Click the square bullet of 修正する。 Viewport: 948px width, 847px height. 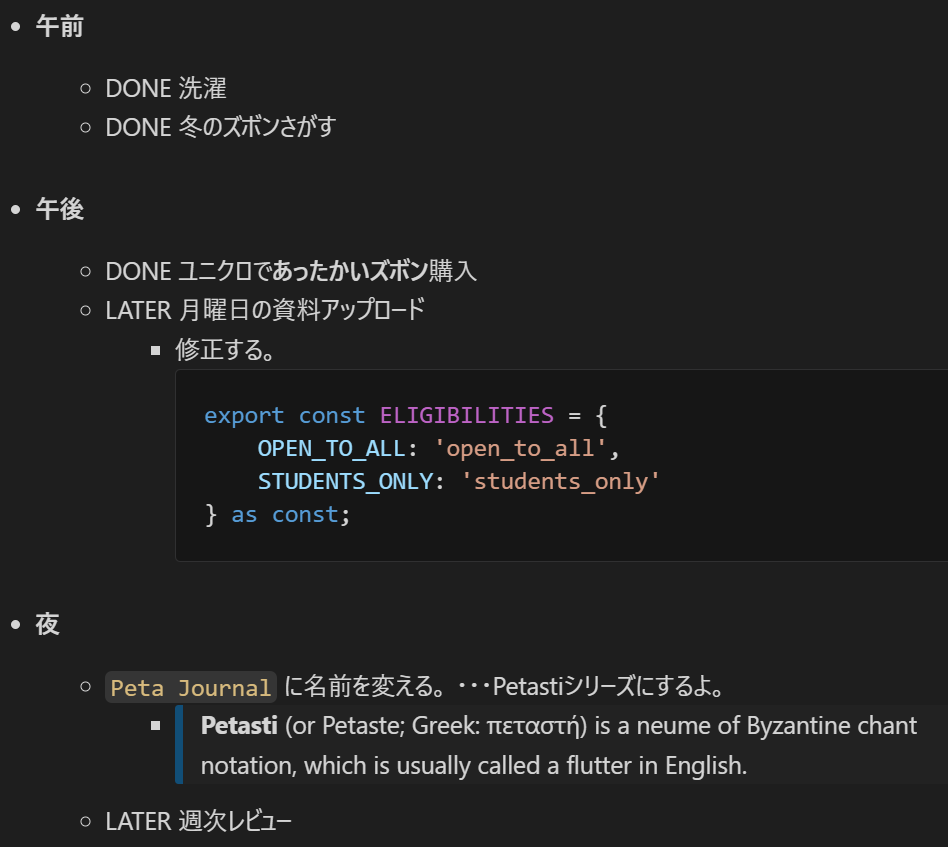point(155,351)
